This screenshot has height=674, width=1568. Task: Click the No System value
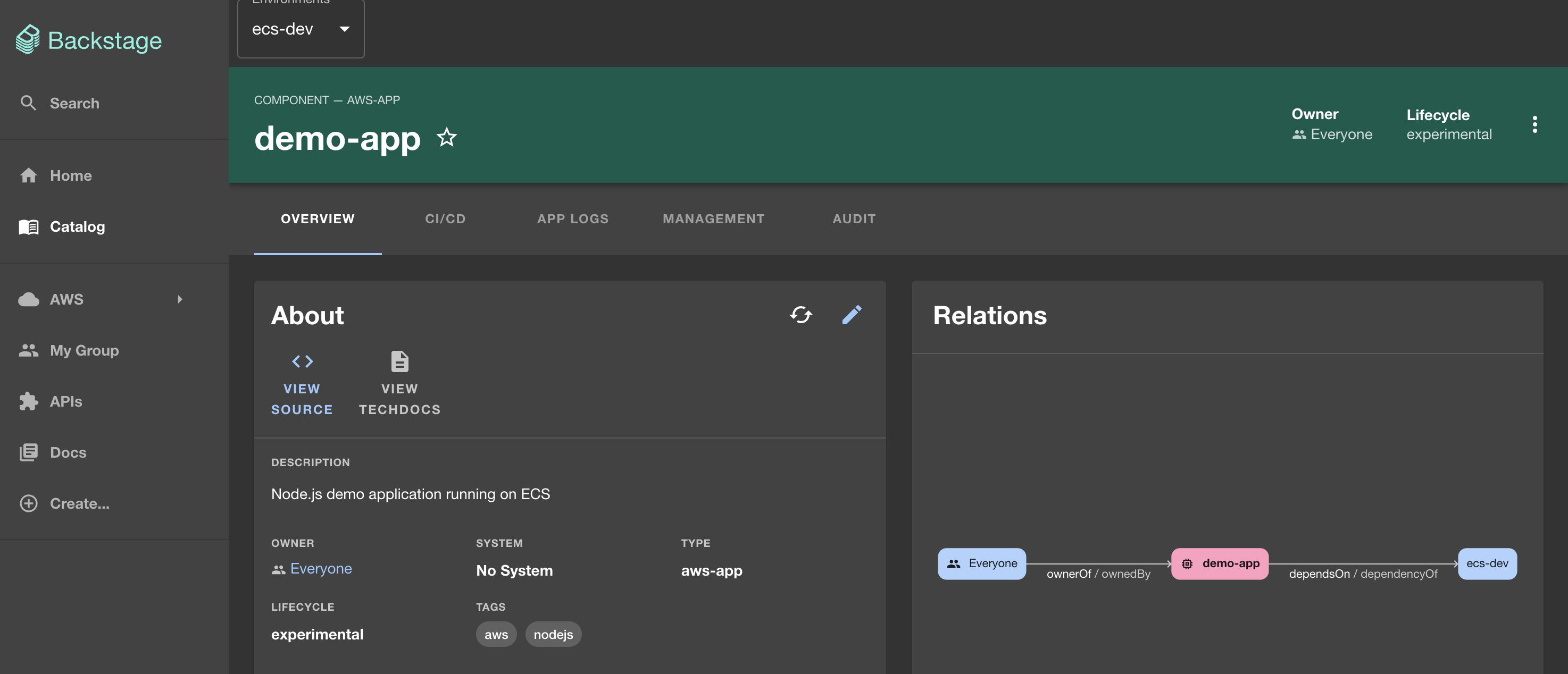tap(514, 570)
